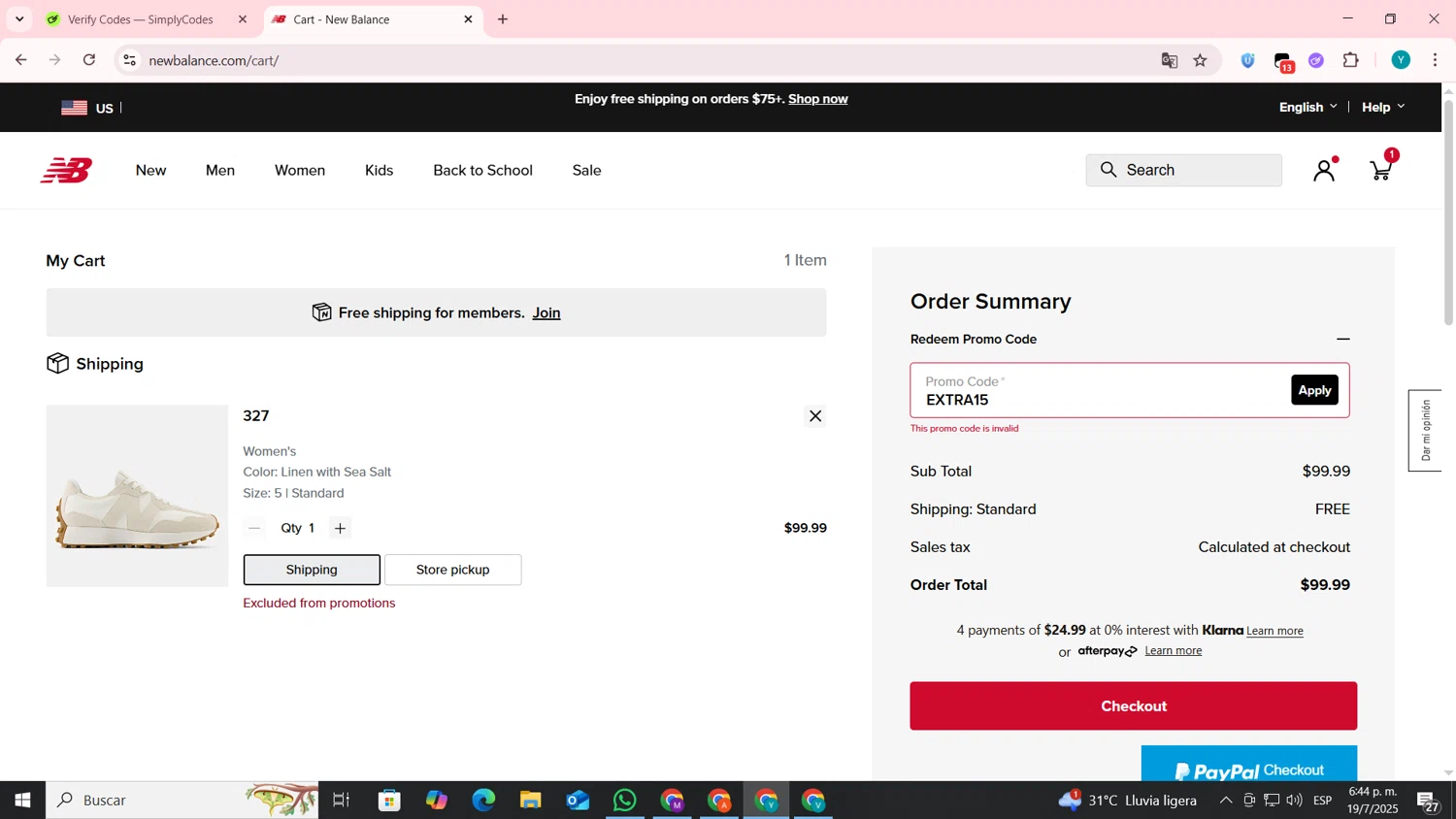1456x819 pixels.
Task: Open the Dar mi opinión feedback tab
Action: coord(1425,431)
